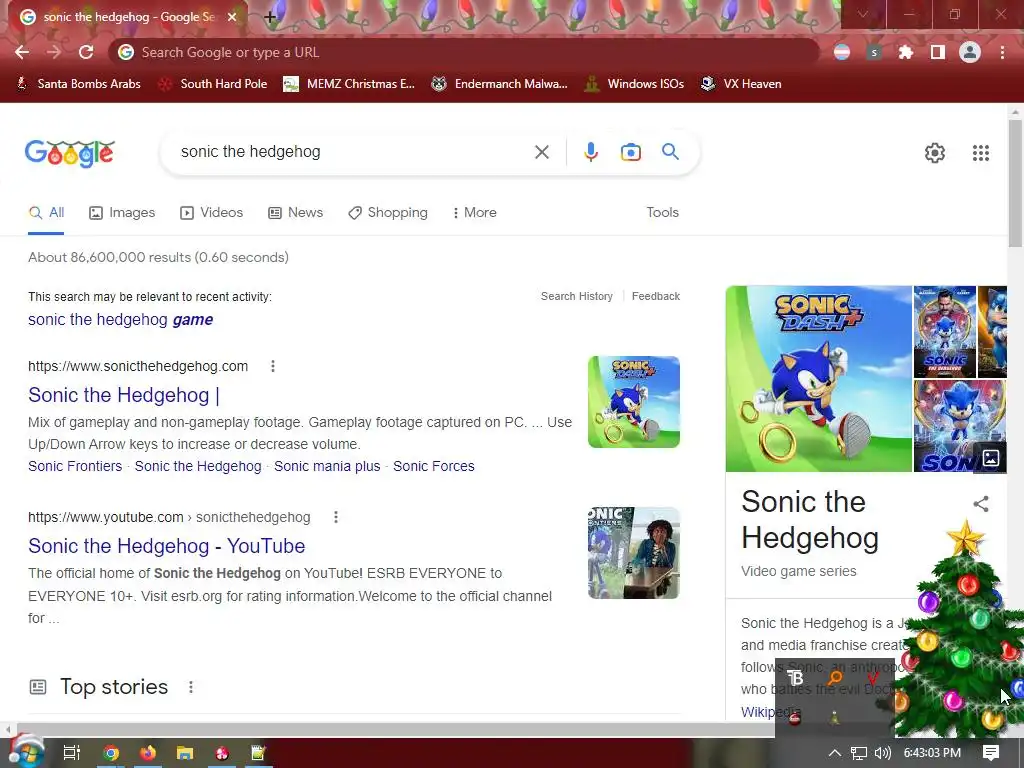Open the Tools filter options
This screenshot has height=768, width=1024.
pyautogui.click(x=662, y=212)
